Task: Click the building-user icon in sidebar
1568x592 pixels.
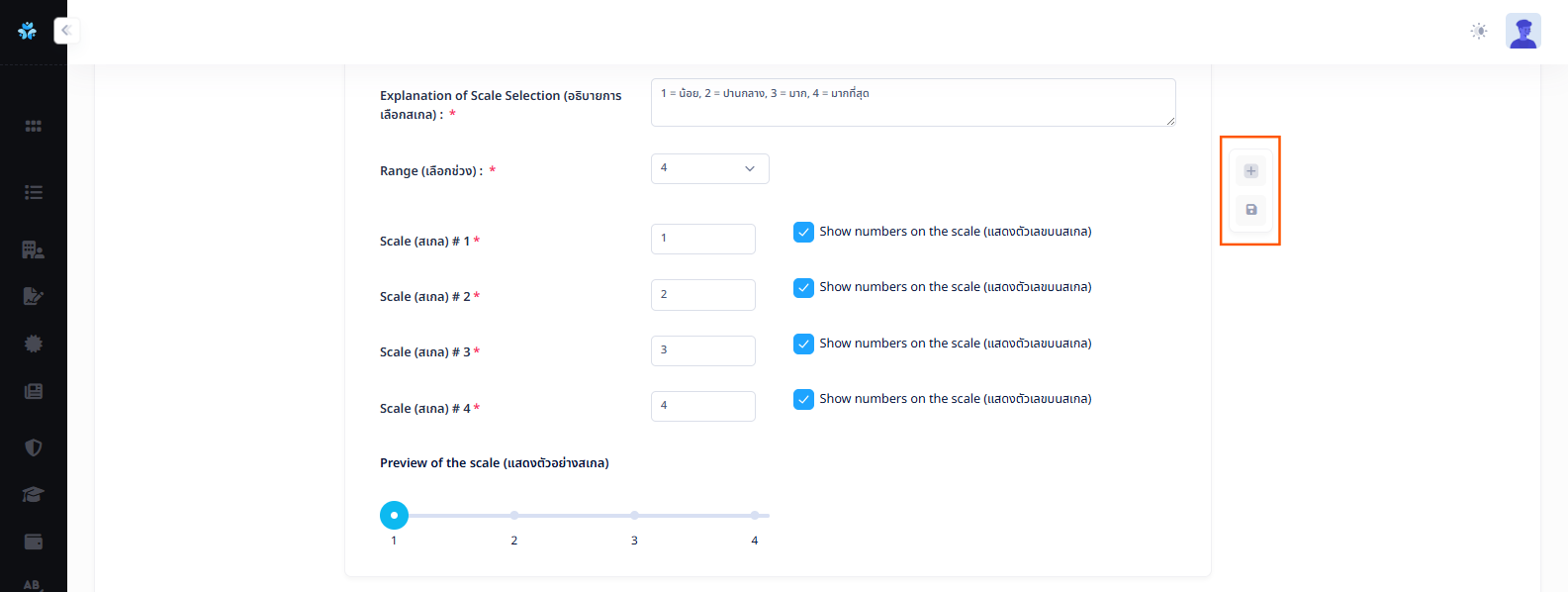Action: [34, 249]
